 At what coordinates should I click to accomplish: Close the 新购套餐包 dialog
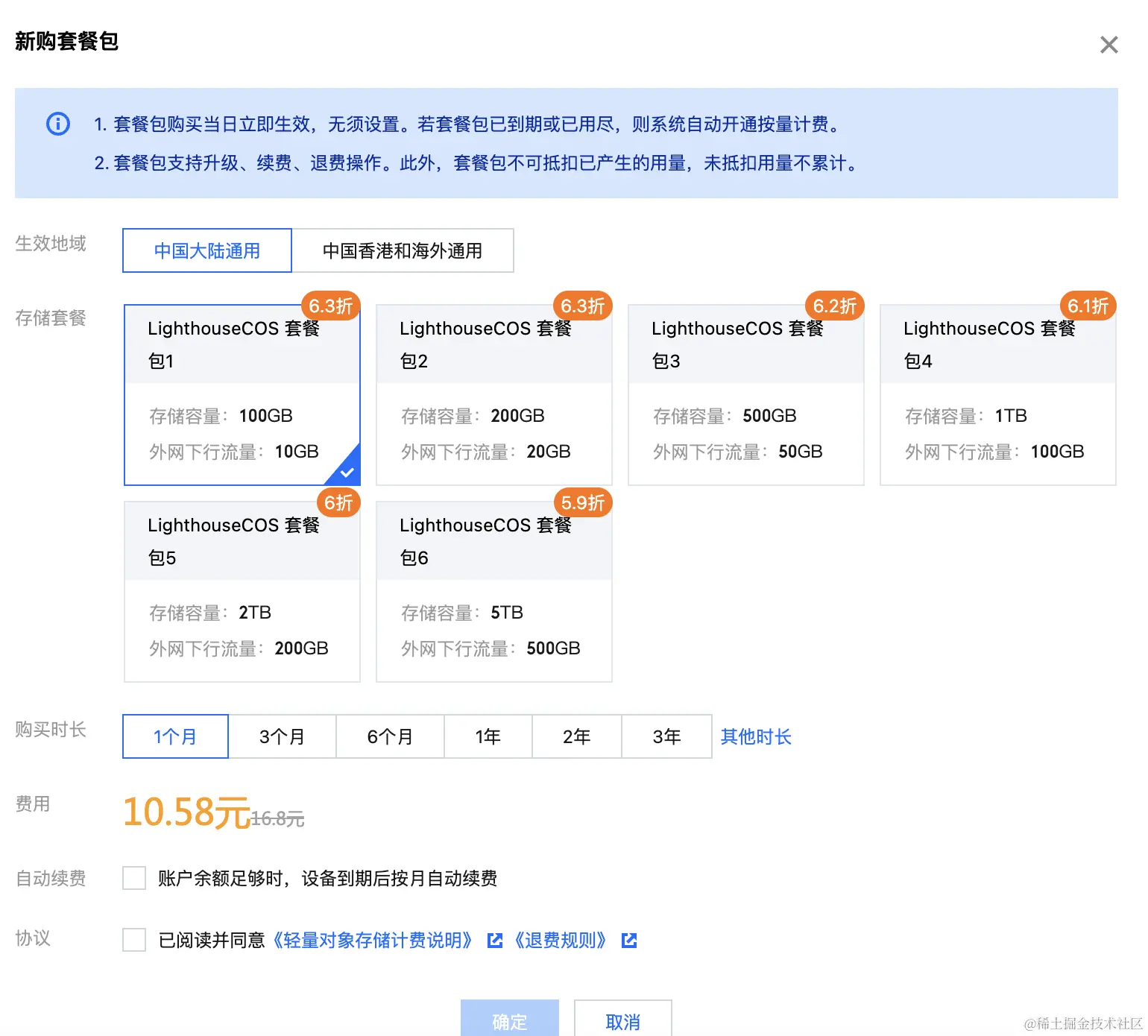[1109, 45]
